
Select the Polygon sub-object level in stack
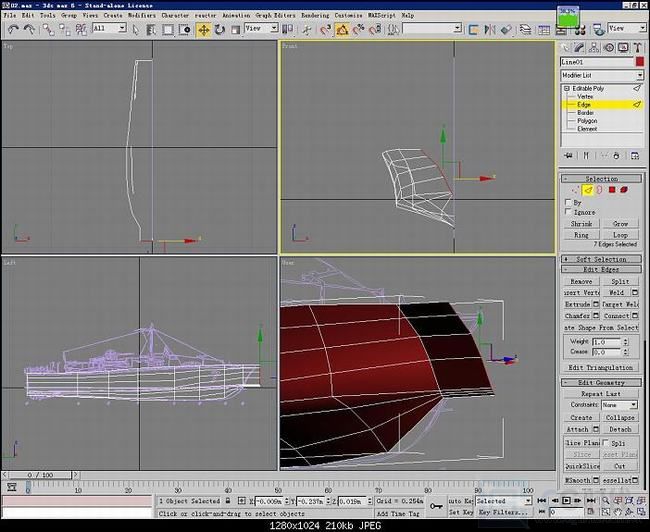click(587, 121)
